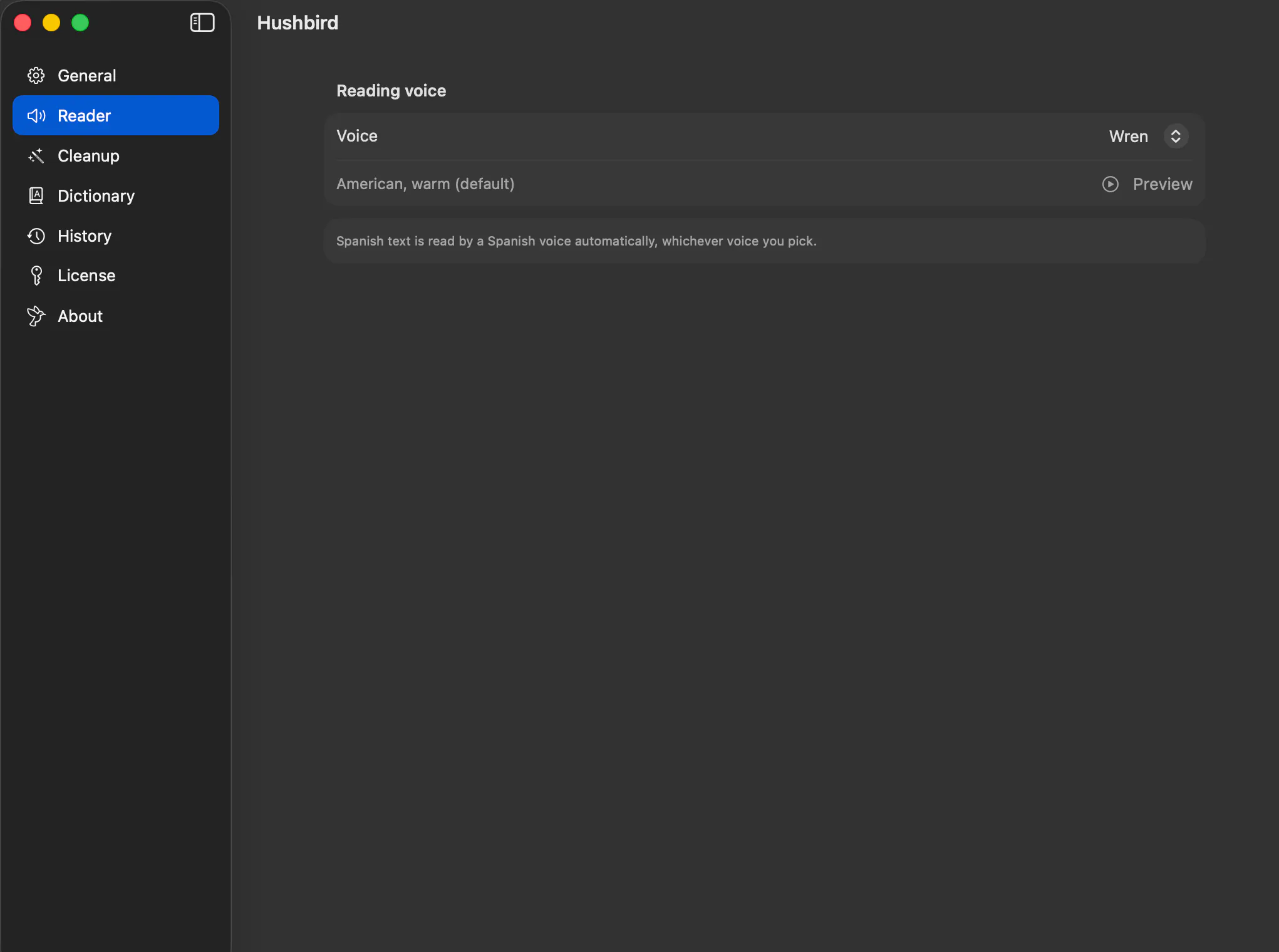Click the History clock icon

tap(36, 236)
